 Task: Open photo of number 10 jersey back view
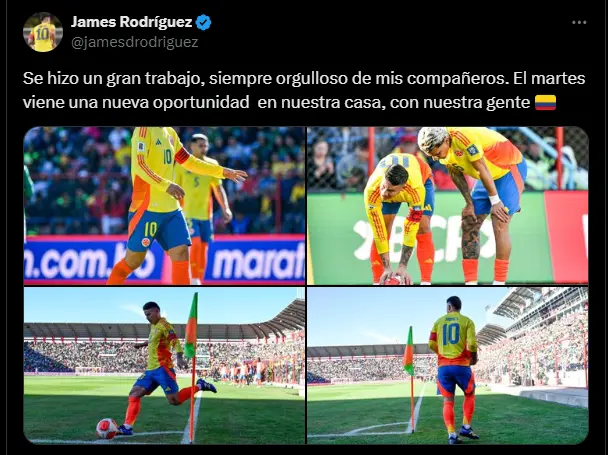click(448, 366)
